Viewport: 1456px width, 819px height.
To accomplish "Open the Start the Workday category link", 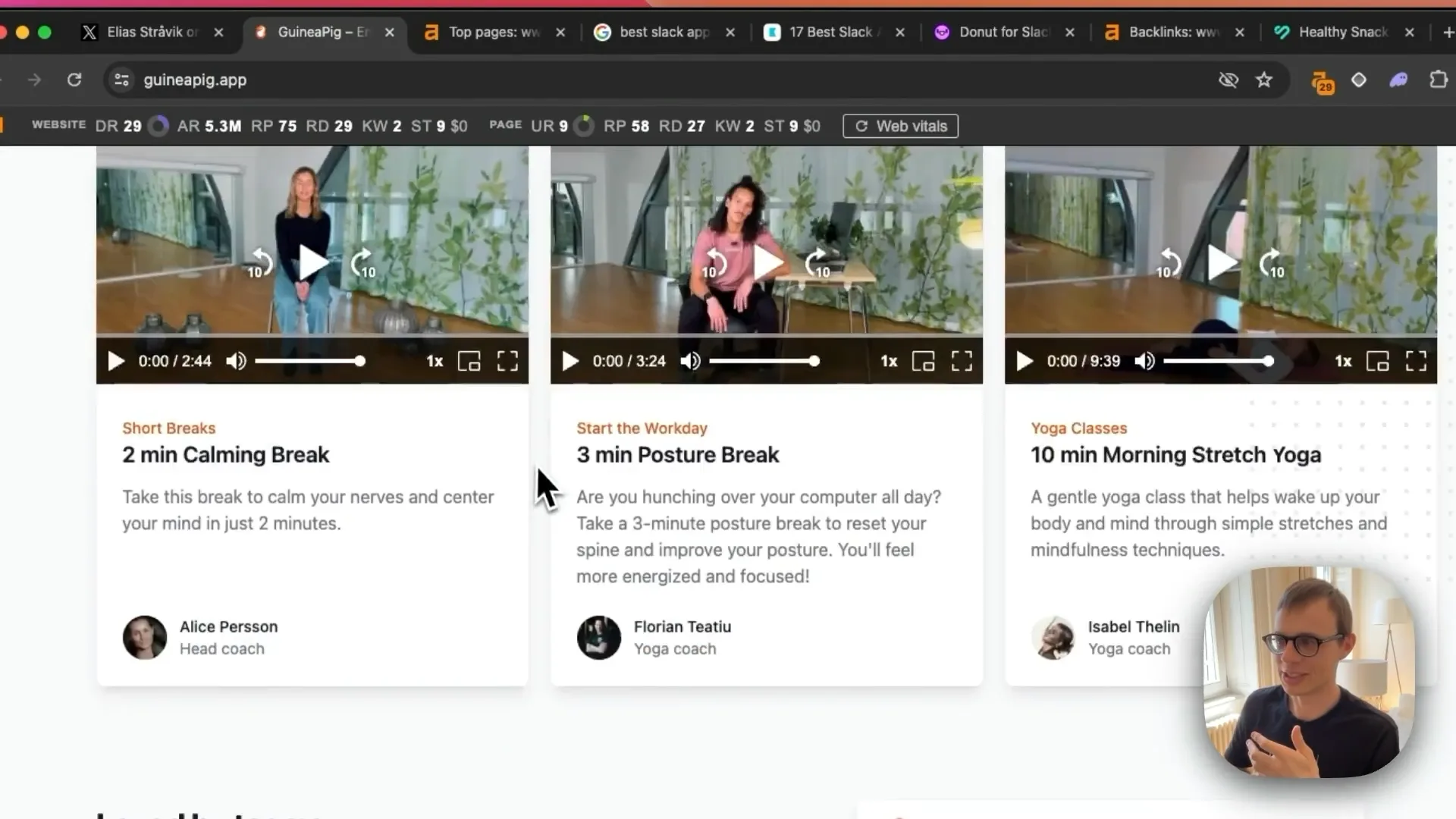I will [642, 428].
